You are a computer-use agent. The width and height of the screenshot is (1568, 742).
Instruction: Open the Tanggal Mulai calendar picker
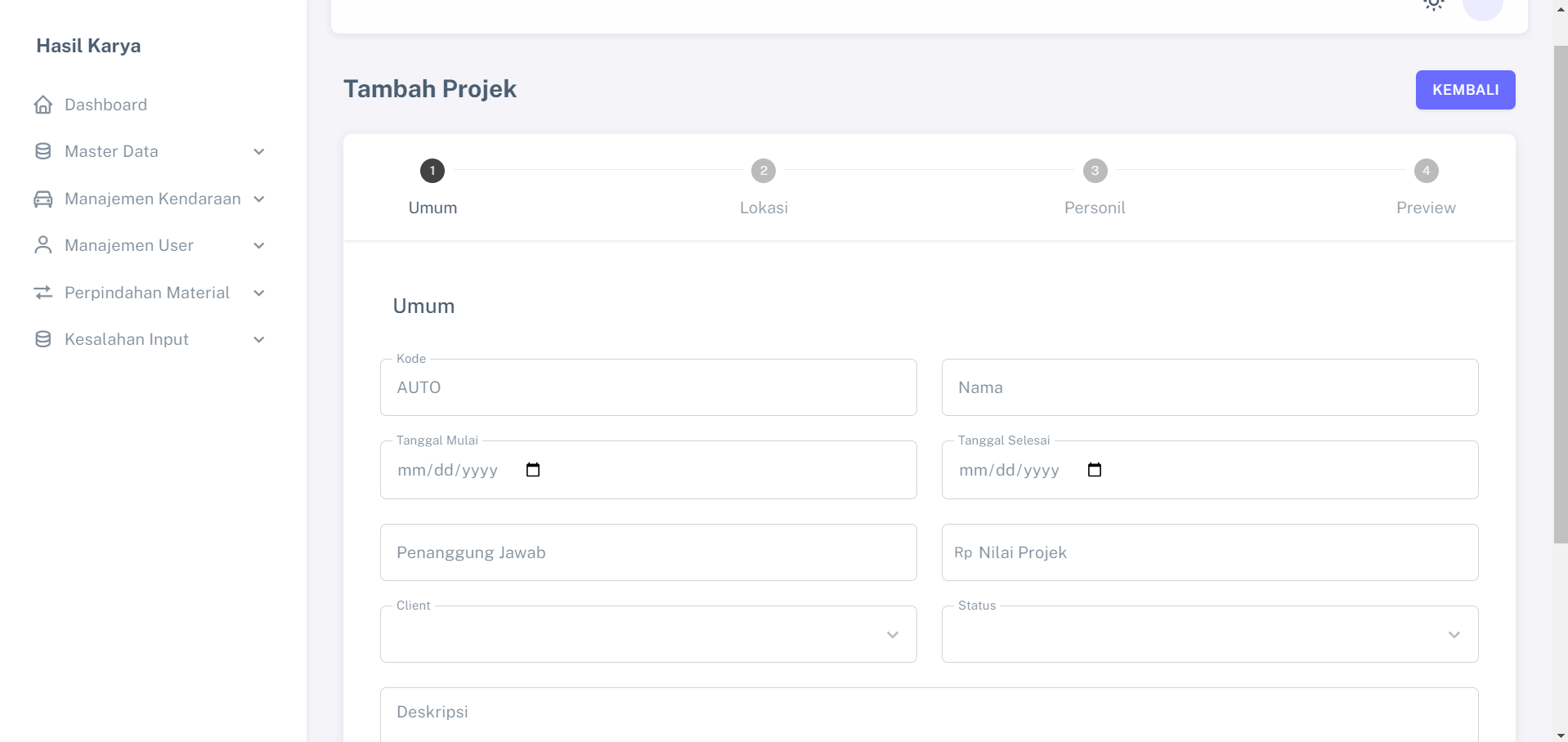click(x=533, y=470)
